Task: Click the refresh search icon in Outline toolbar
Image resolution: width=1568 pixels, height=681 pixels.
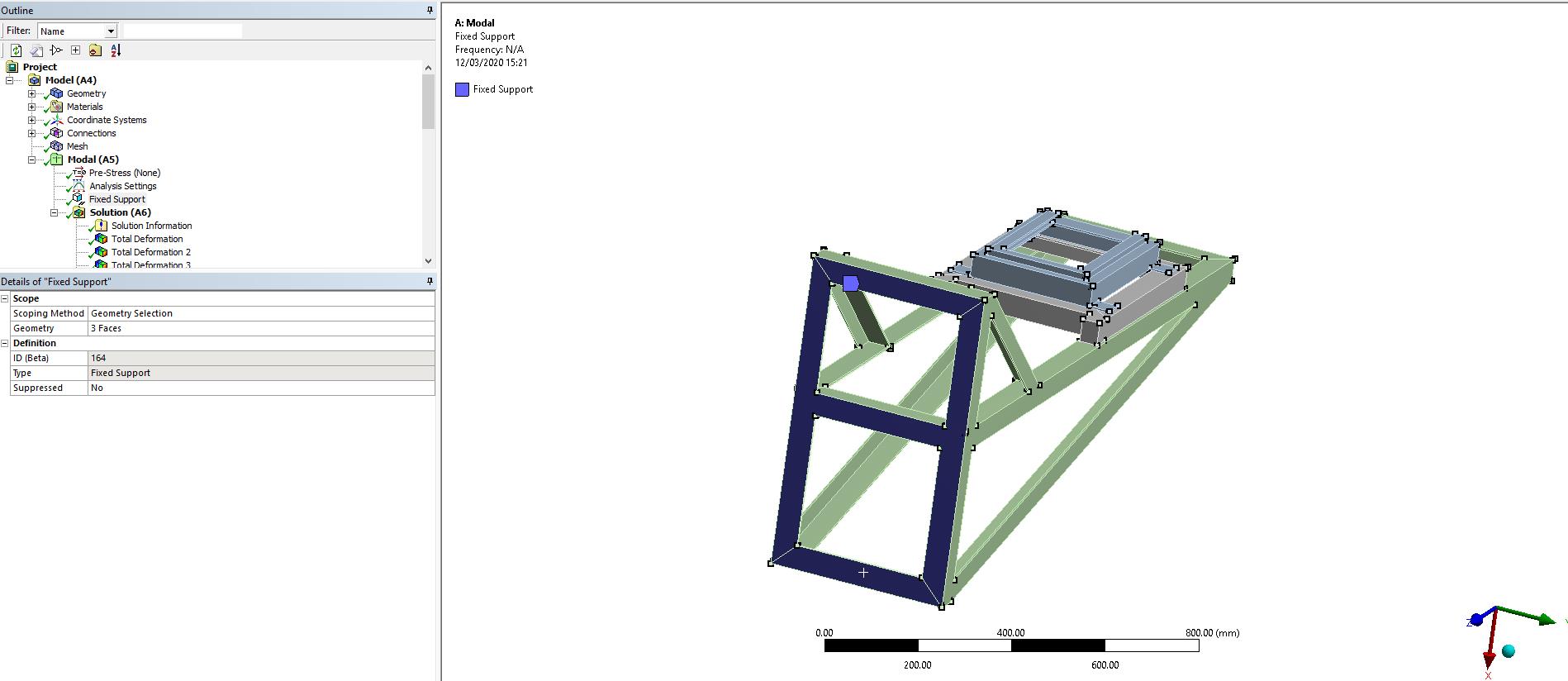Action: pos(16,50)
